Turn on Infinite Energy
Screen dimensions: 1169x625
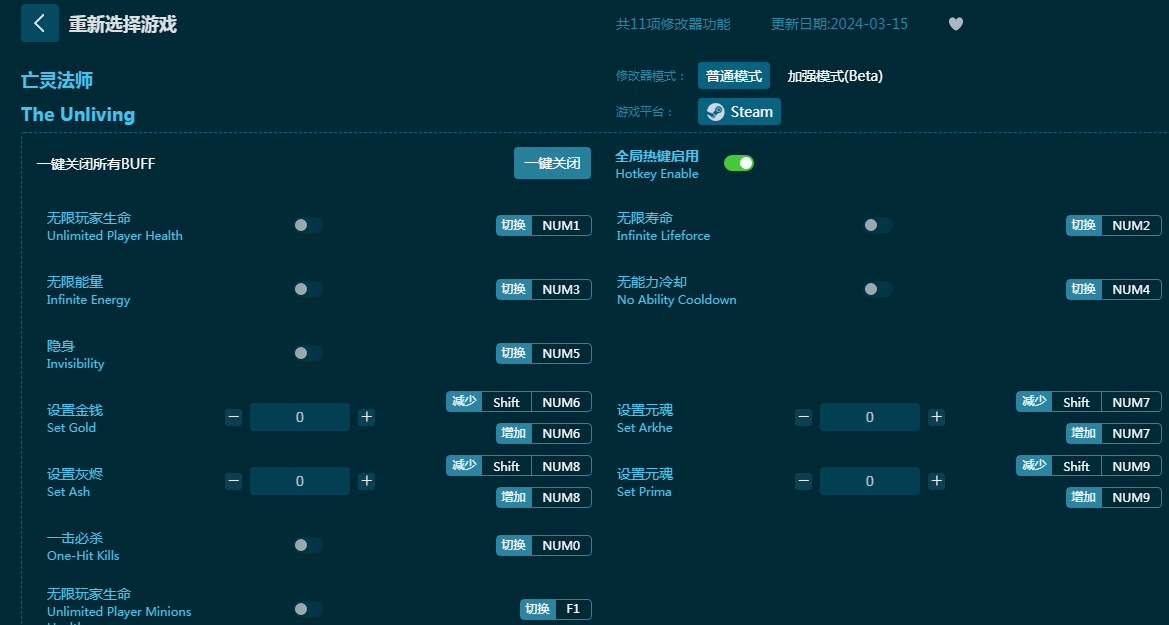[308, 289]
